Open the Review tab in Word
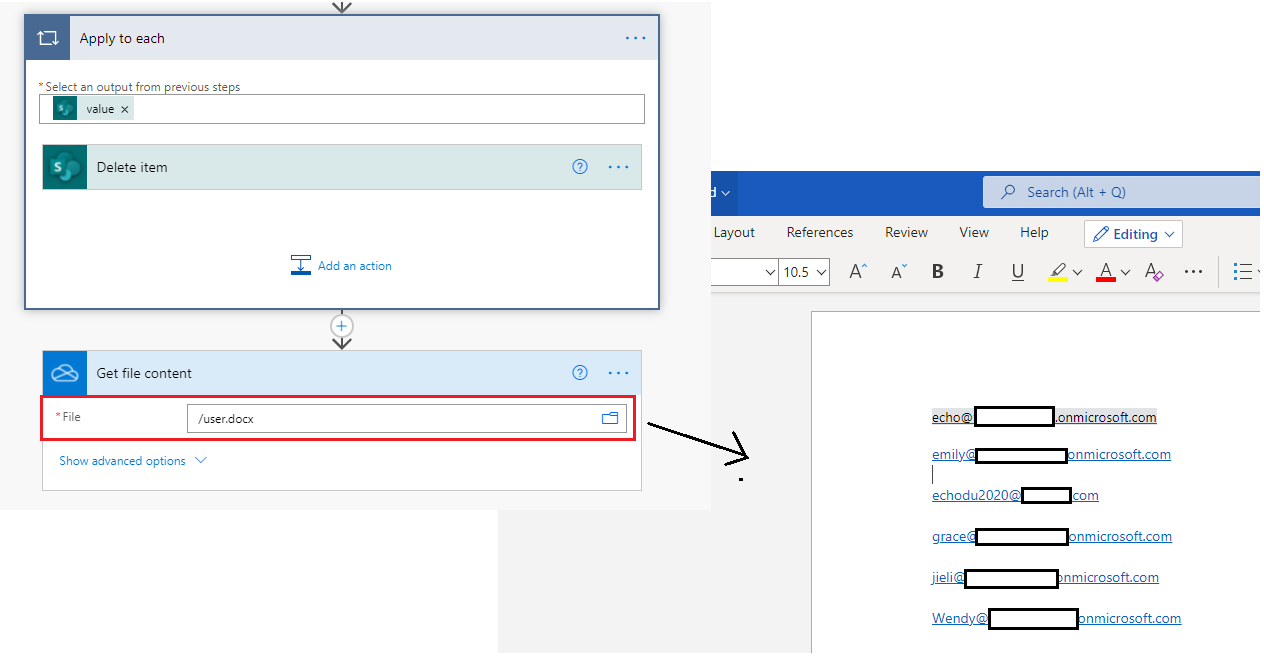The width and height of the screenshot is (1264, 665). 906,232
